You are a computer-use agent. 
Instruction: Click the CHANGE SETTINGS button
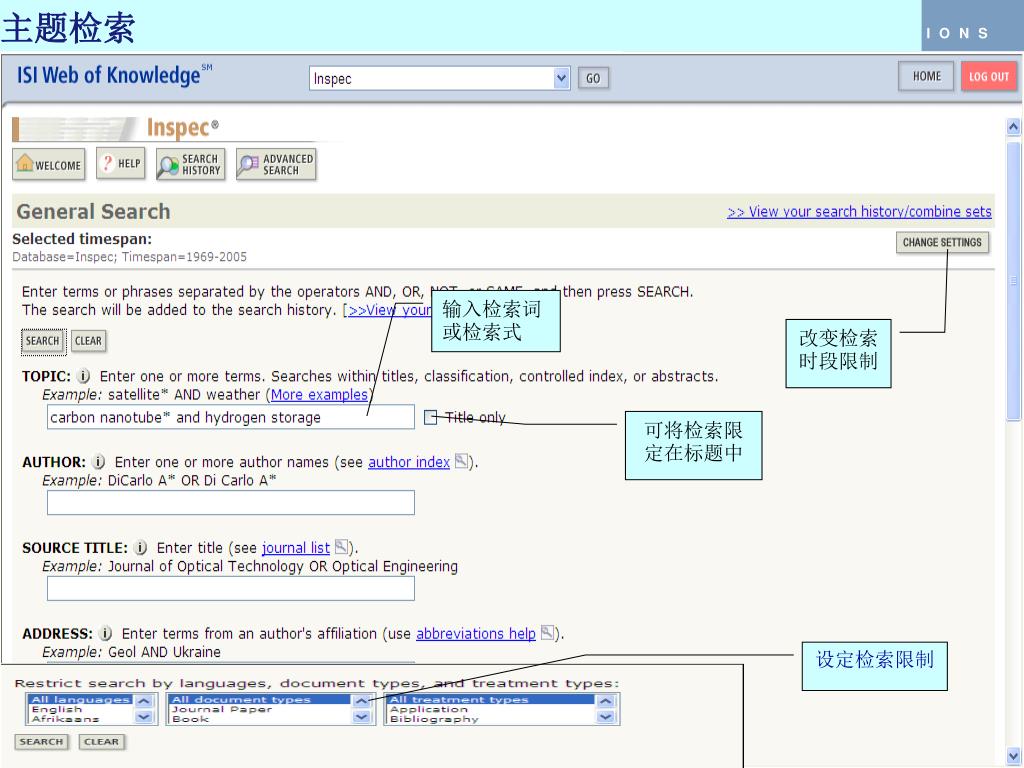942,242
